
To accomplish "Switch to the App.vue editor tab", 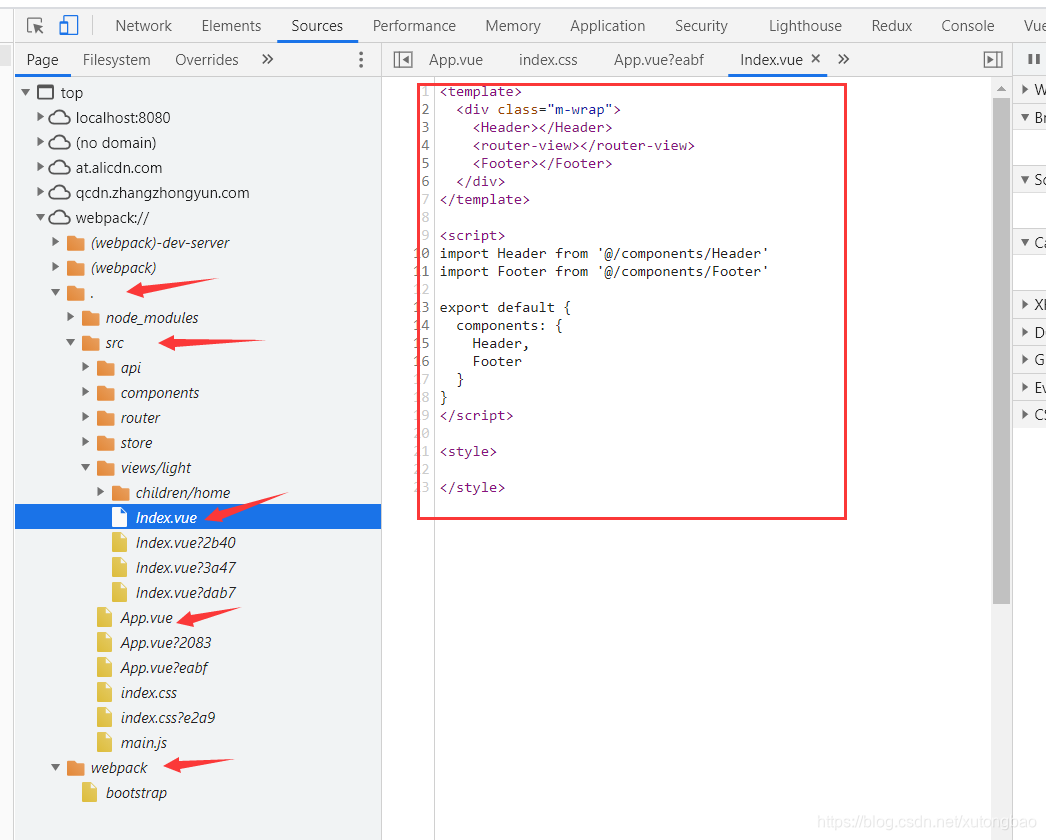I will pyautogui.click(x=456, y=60).
